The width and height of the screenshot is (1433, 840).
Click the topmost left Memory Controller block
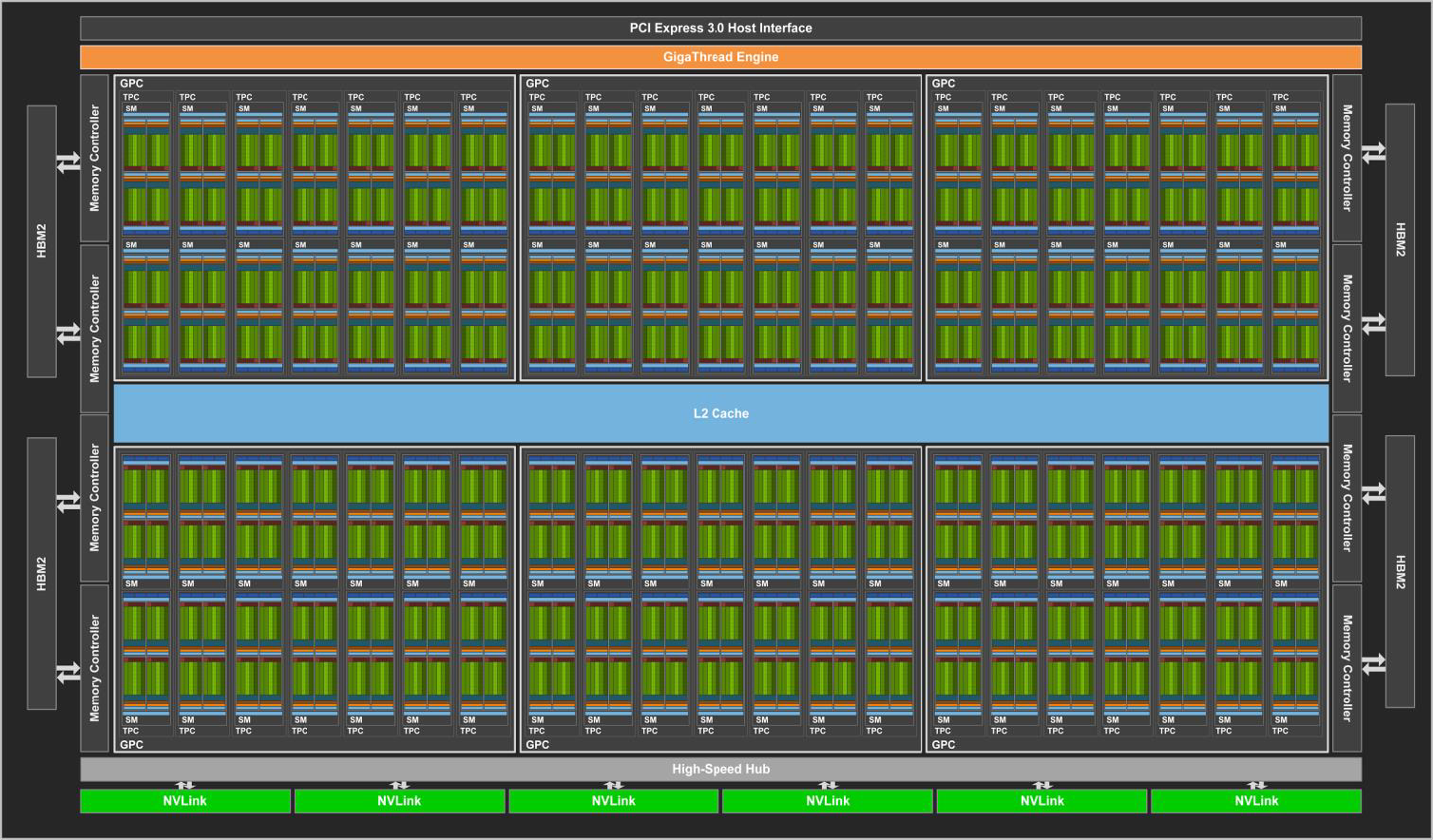(95, 158)
